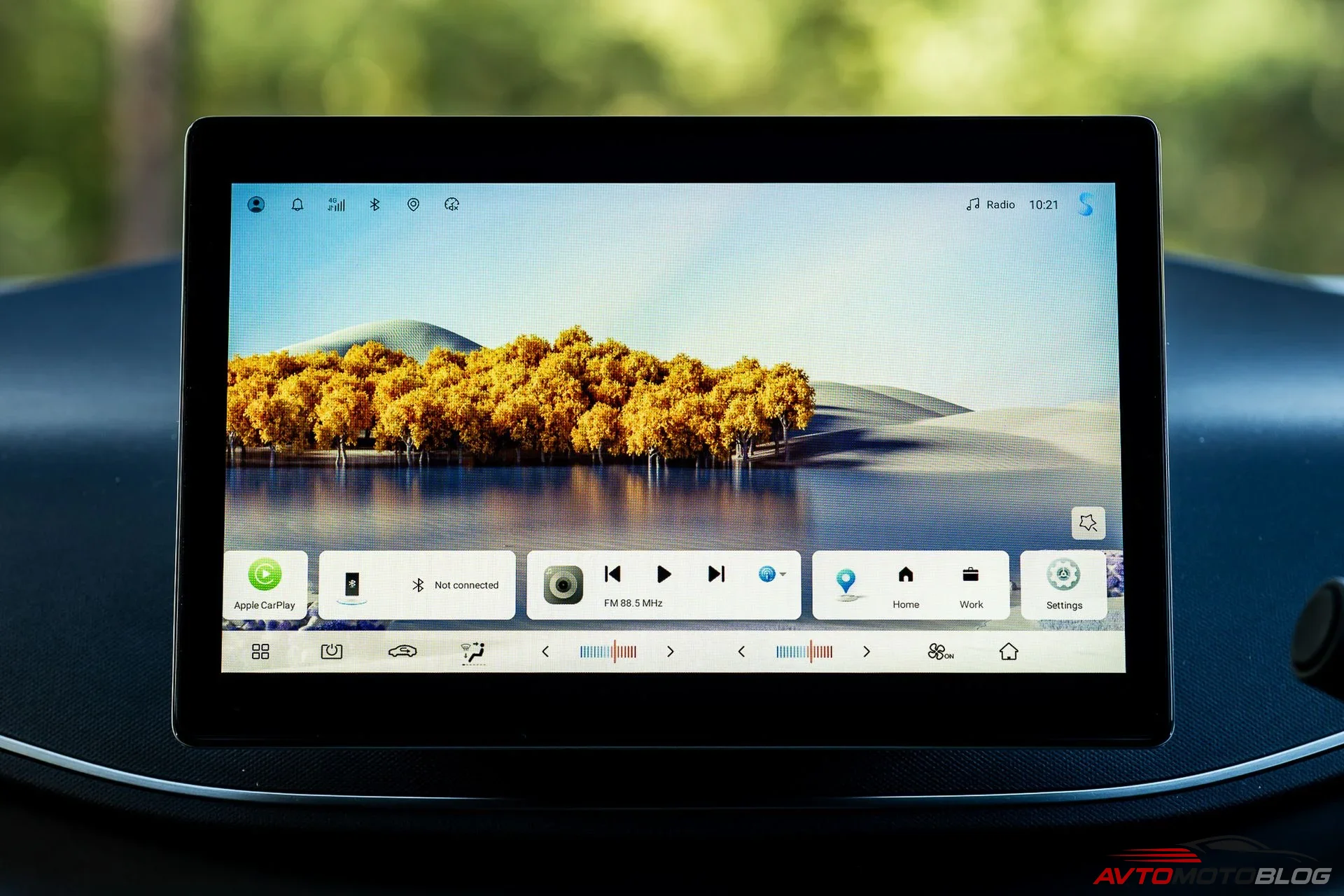The width and height of the screenshot is (1344, 896).
Task: Navigate to Work address
Action: click(971, 587)
